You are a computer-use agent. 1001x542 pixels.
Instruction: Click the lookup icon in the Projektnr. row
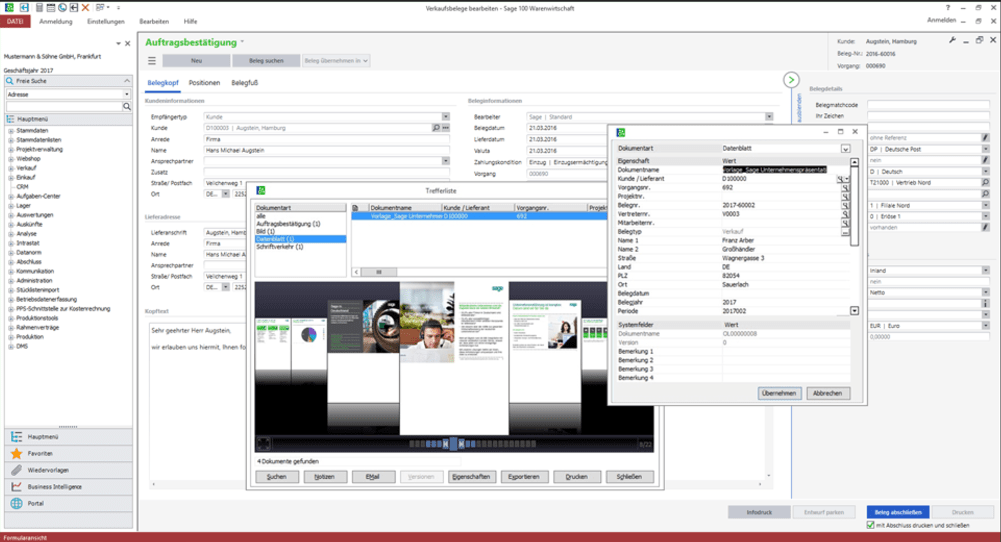tap(845, 197)
